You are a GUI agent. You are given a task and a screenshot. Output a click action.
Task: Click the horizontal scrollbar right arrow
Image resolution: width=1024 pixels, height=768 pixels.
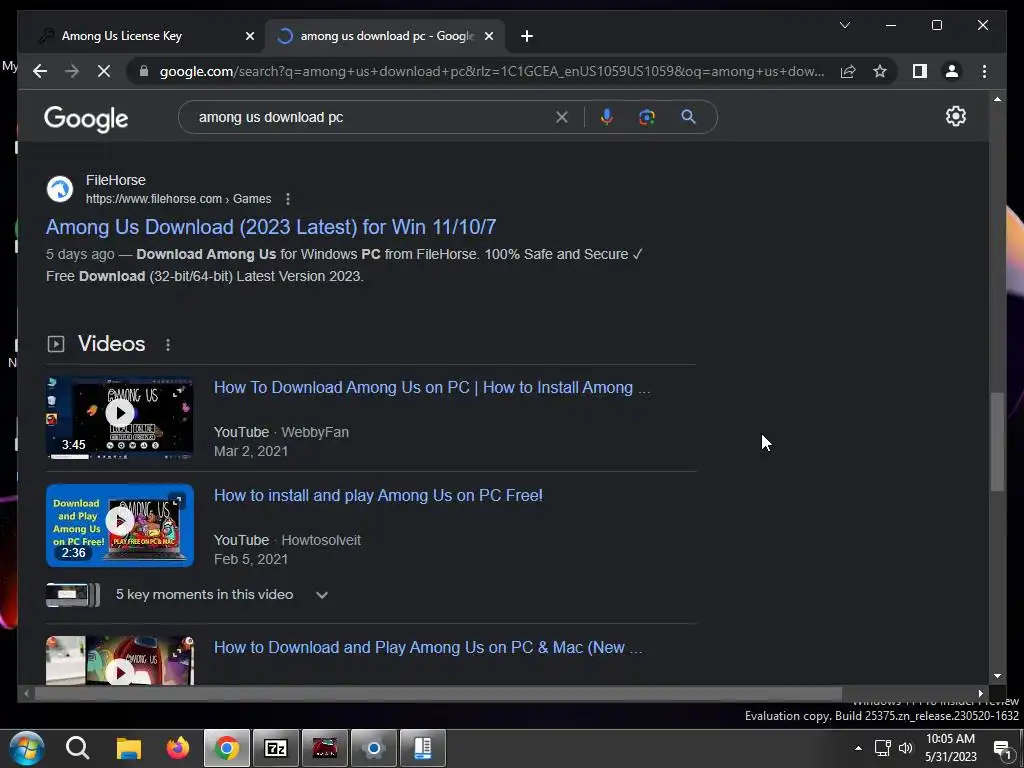(x=981, y=694)
